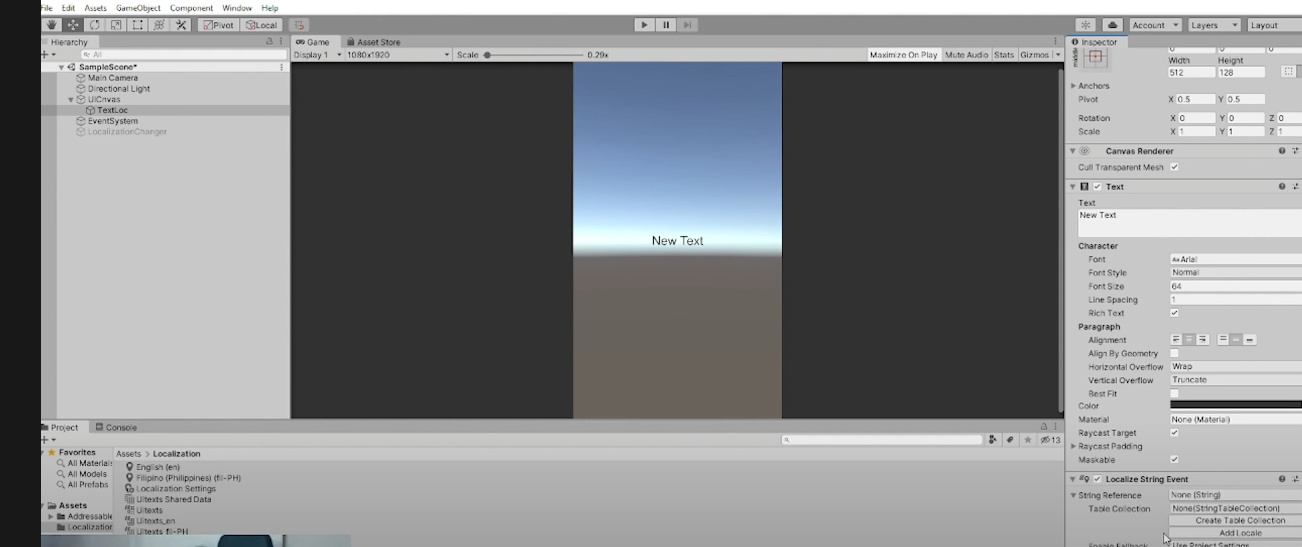Screen dimensions: 1302x547
Task: Toggle the Local handle rotation button
Action: 262,25
